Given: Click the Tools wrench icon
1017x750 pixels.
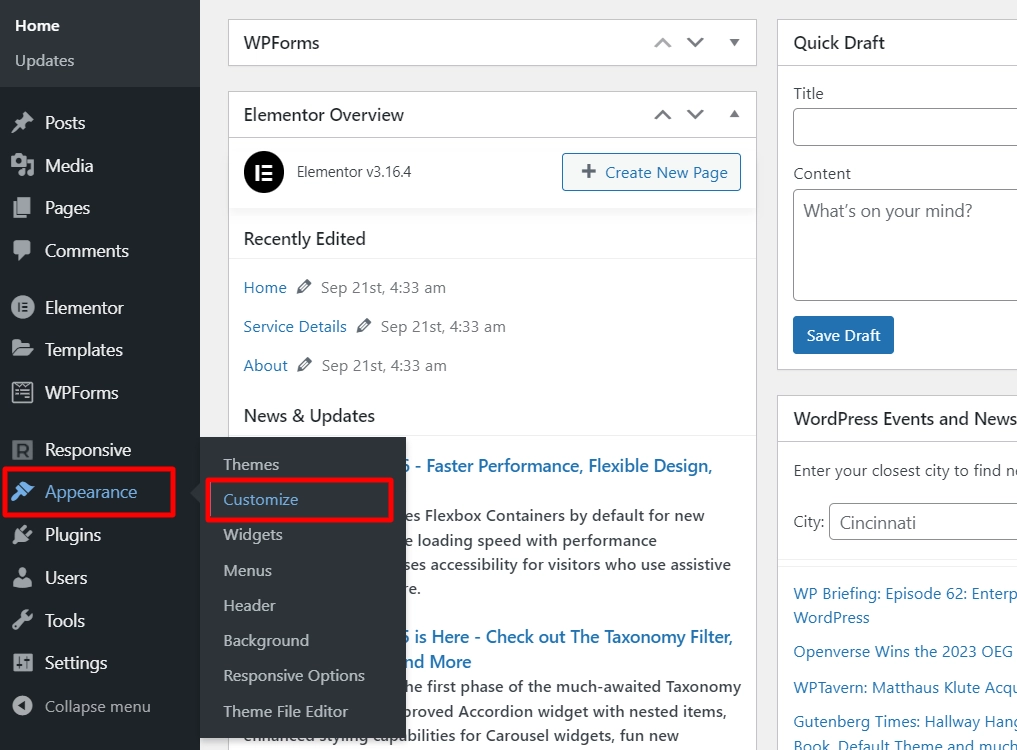Looking at the screenshot, I should [x=23, y=620].
